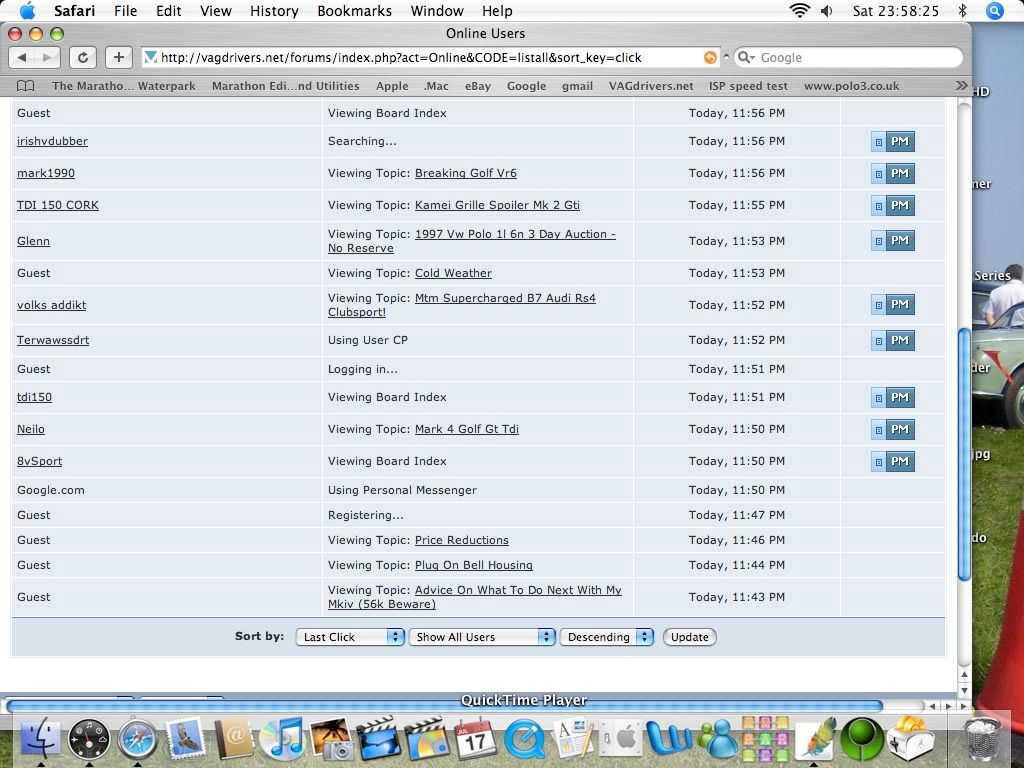Click the Spotlight search icon

coord(994,11)
